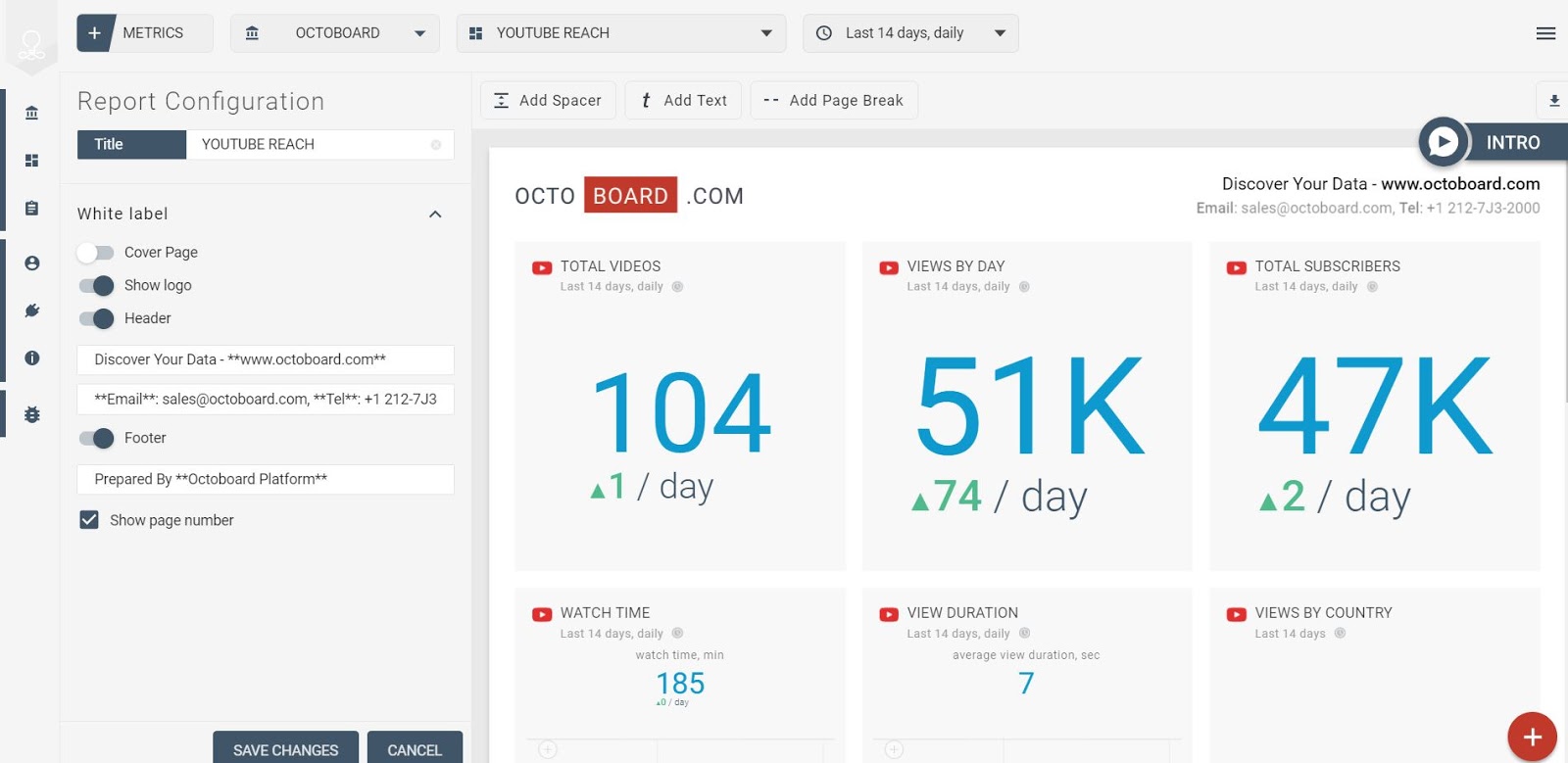Click the average view duration value 7
Viewport: 1568px width, 763px height.
[x=1026, y=683]
